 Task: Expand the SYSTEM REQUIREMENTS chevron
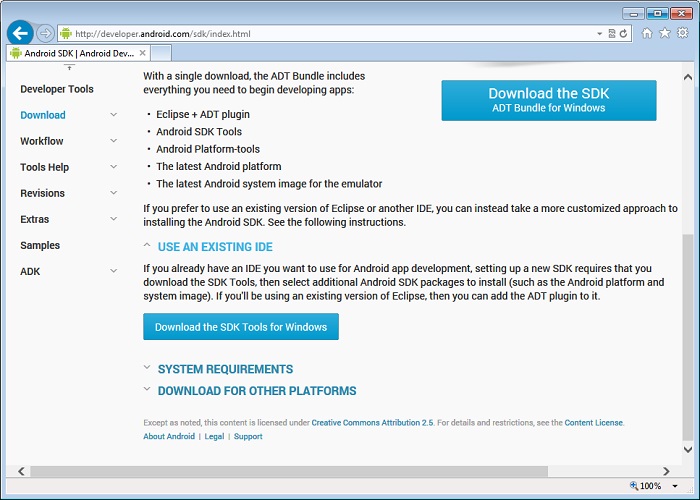click(146, 367)
